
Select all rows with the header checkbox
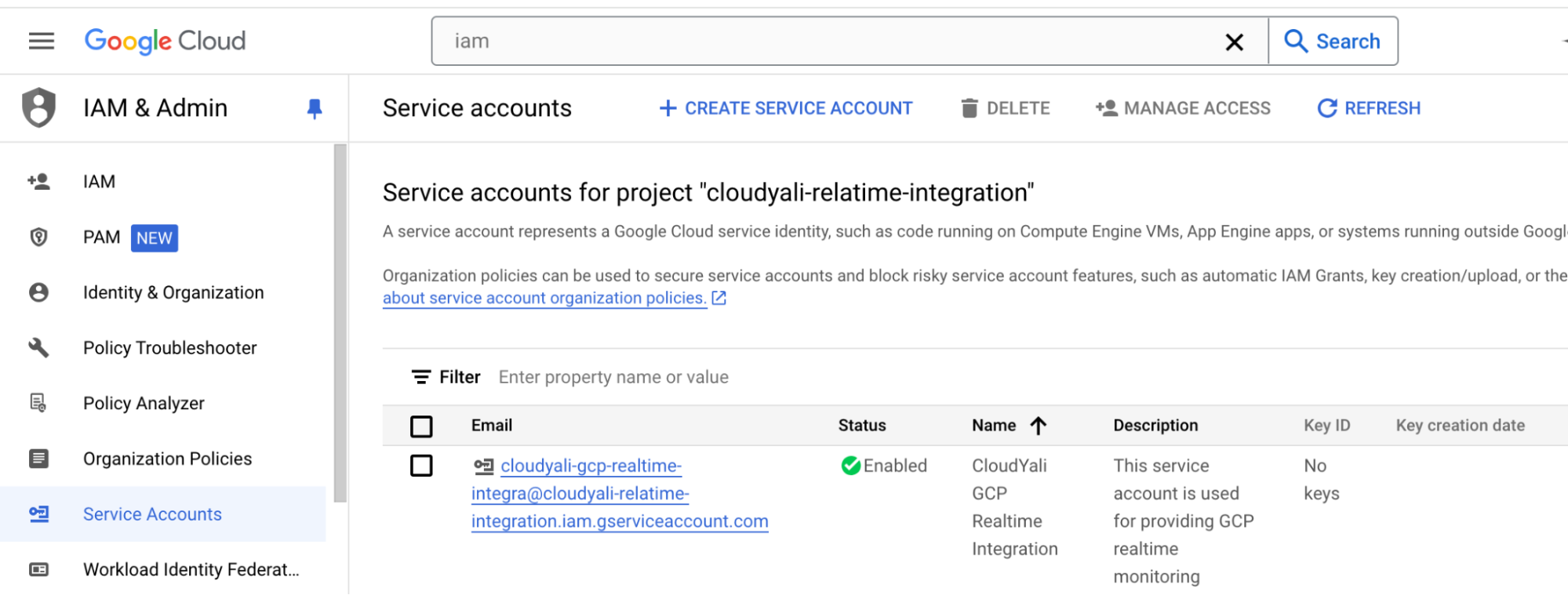[x=421, y=426]
